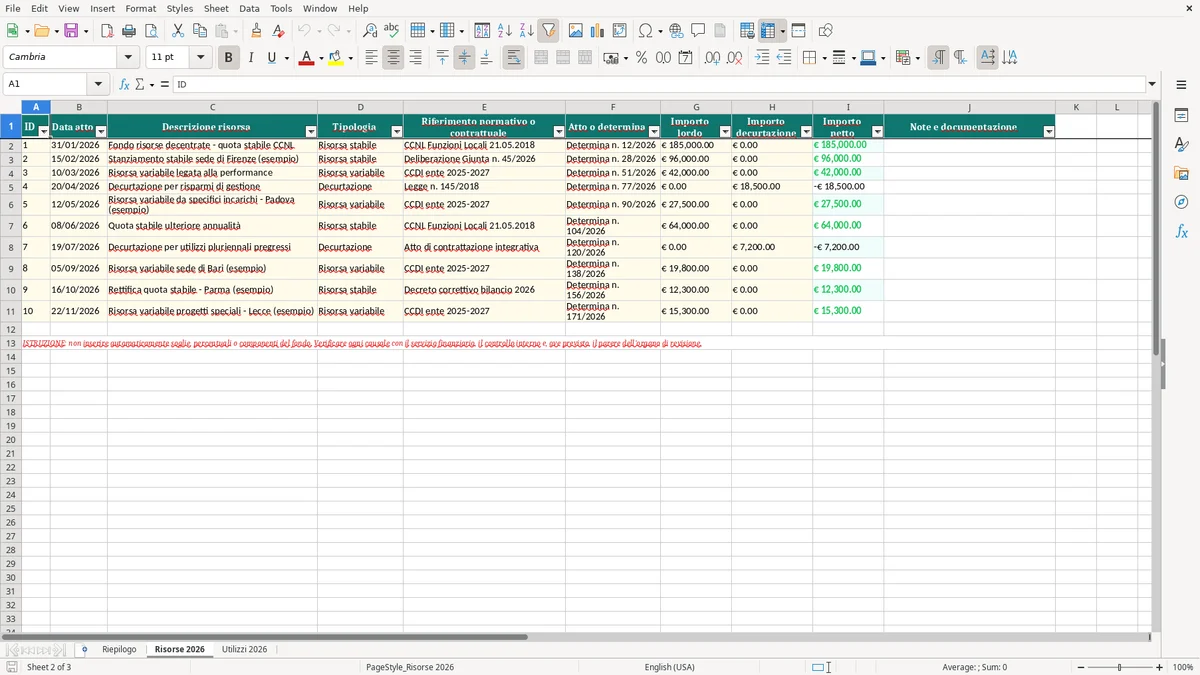Viewport: 1200px width, 675px height.
Task: Toggle Italic formatting
Action: point(250,58)
